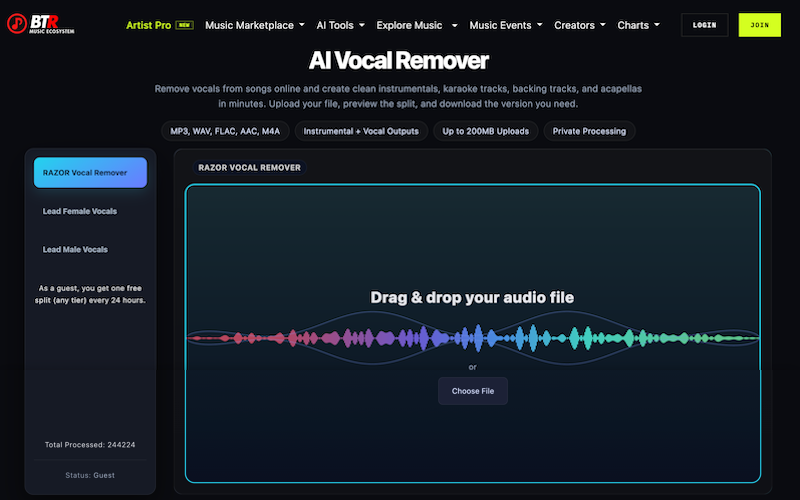This screenshot has width=800, height=500.
Task: Click the Private Processing pill
Action: 589,131
